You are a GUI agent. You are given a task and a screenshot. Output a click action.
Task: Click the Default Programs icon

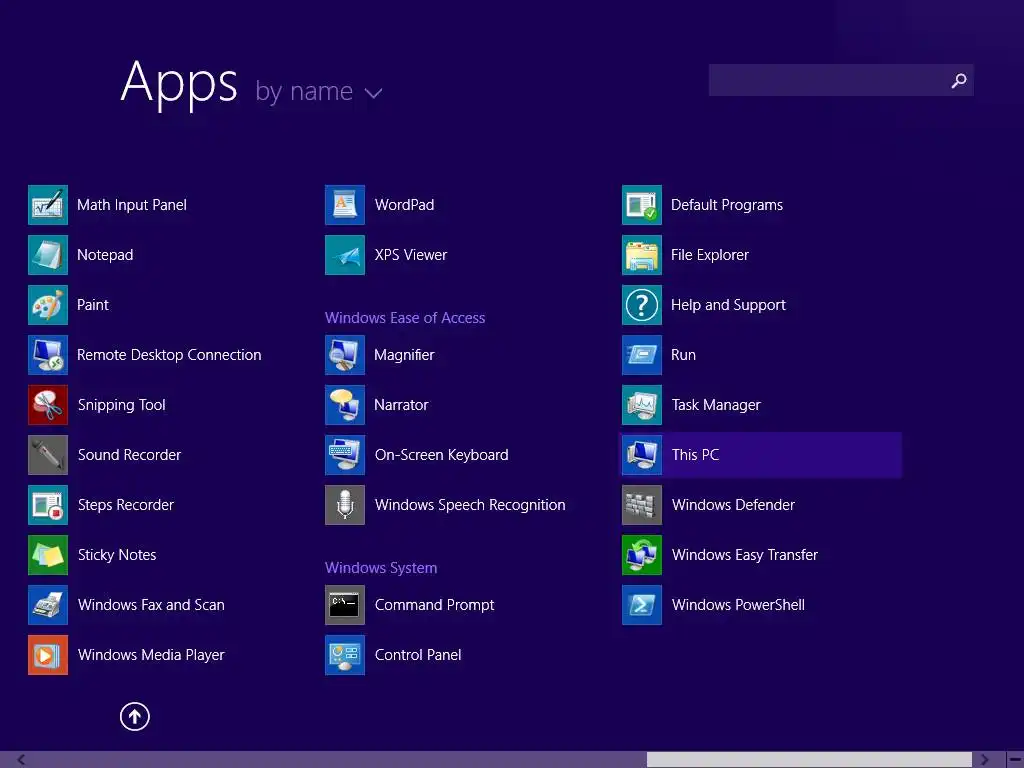click(642, 205)
